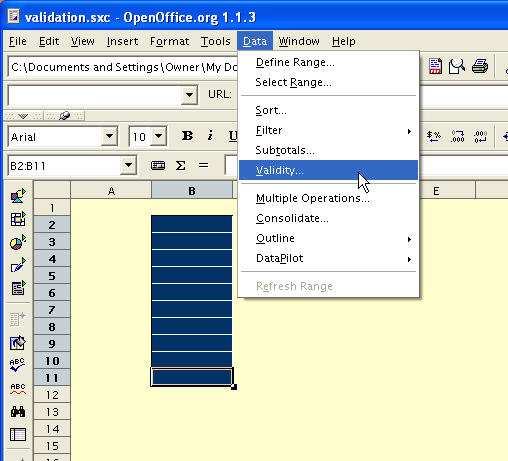
Task: Choose Define Range from Data menu
Action: (x=328, y=62)
